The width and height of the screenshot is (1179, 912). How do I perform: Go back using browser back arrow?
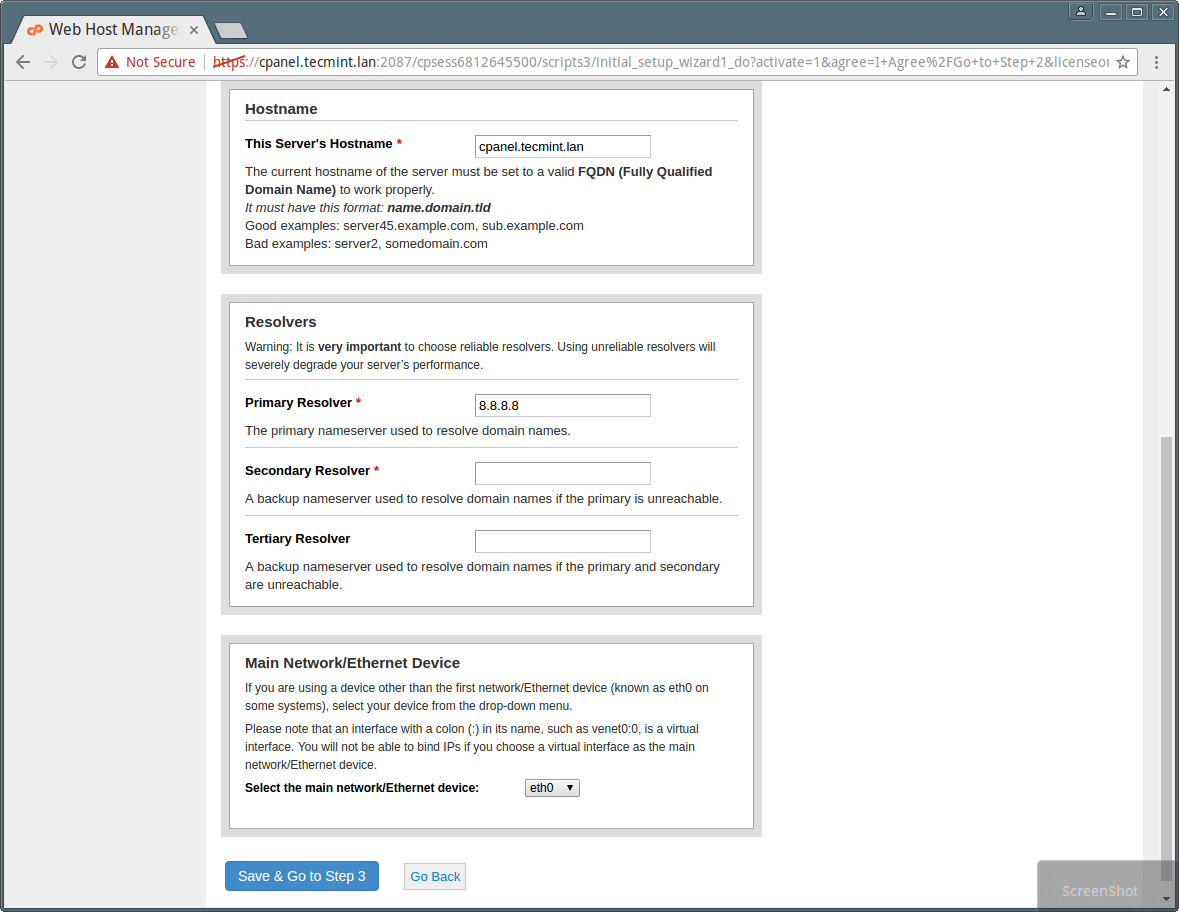pyautogui.click(x=23, y=62)
